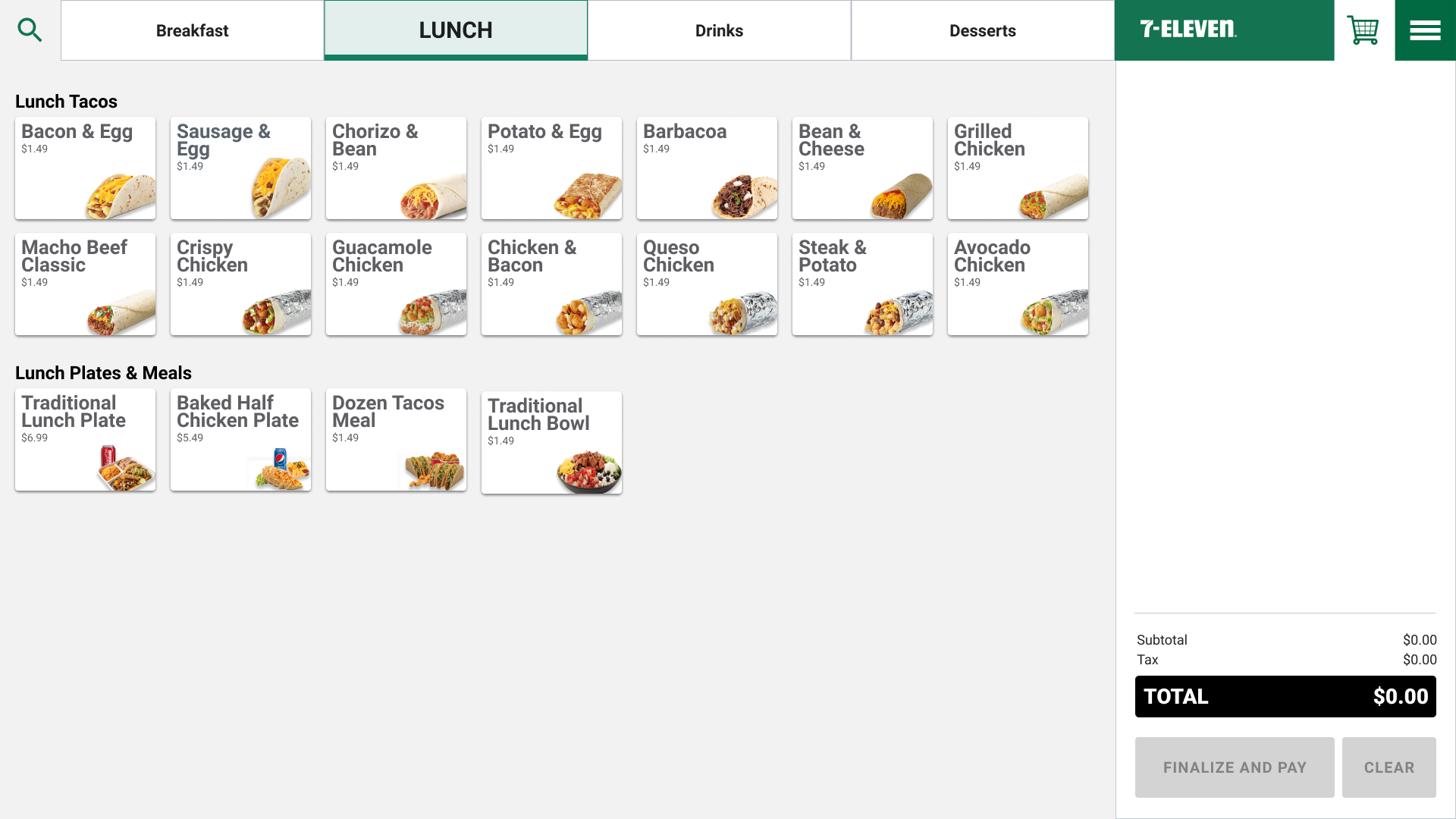Open the shopping cart icon
1456x819 pixels.
(1363, 30)
